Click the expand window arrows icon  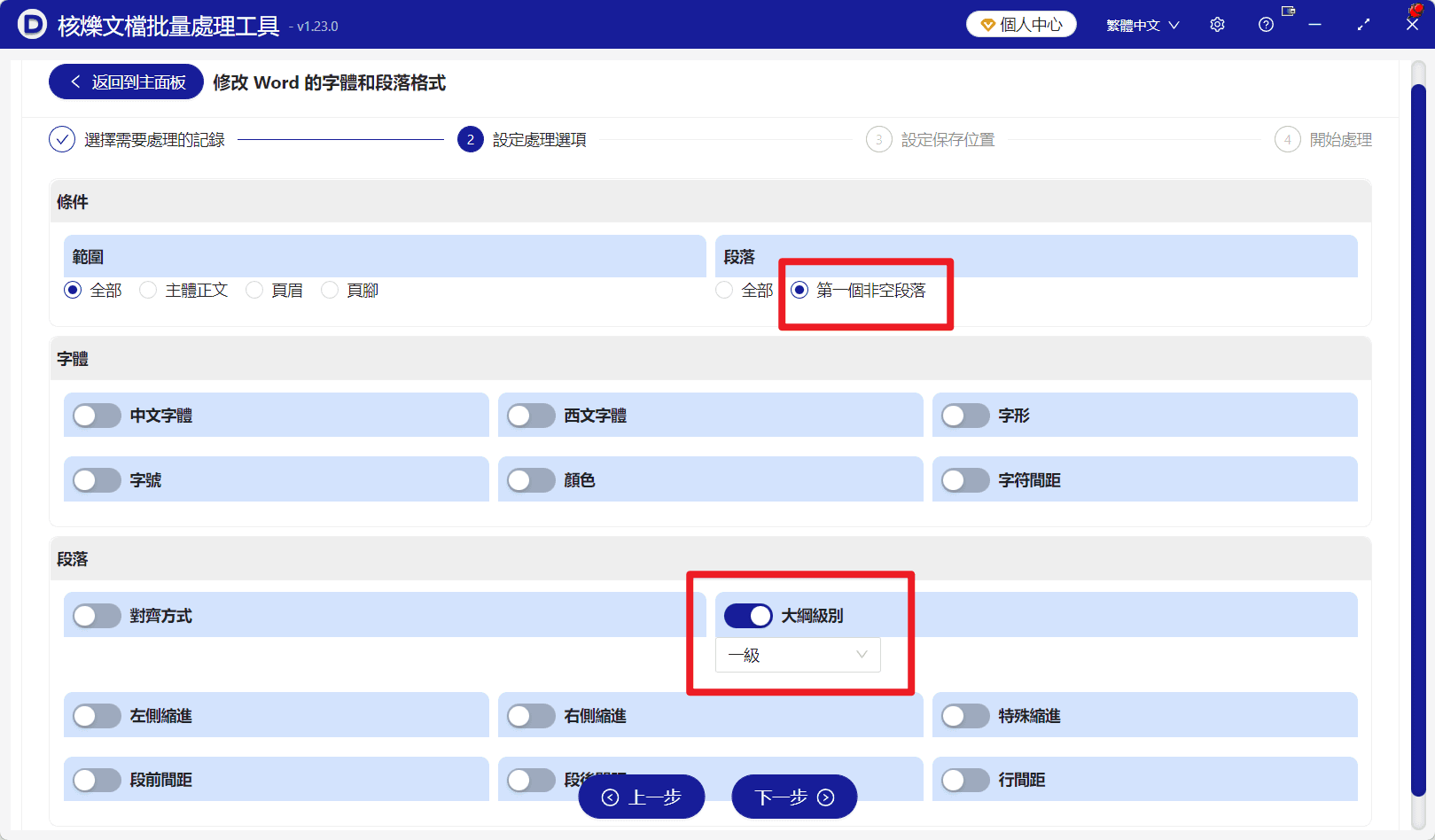click(x=1363, y=25)
